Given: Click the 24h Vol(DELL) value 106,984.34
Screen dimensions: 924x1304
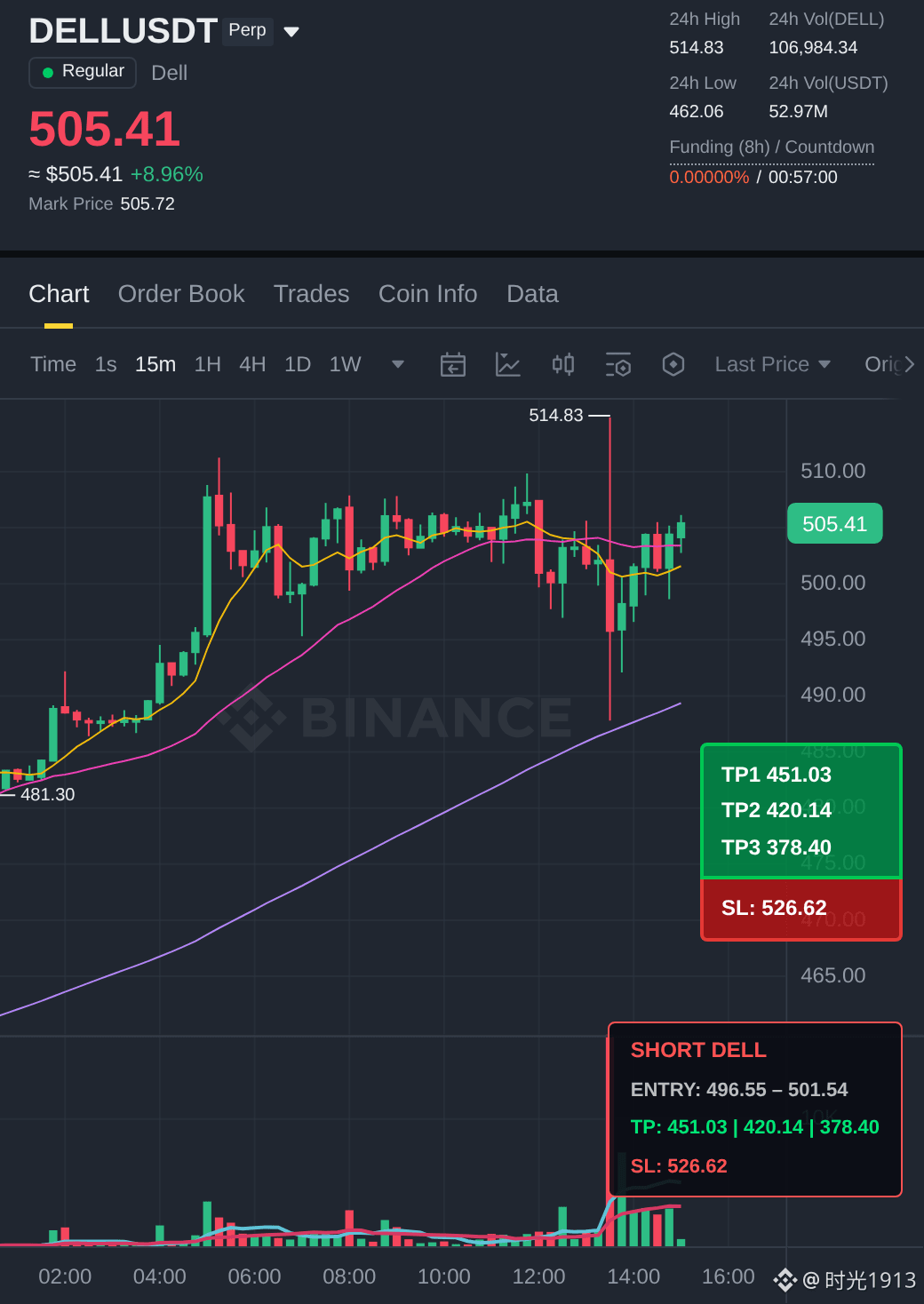Looking at the screenshot, I should [813, 48].
